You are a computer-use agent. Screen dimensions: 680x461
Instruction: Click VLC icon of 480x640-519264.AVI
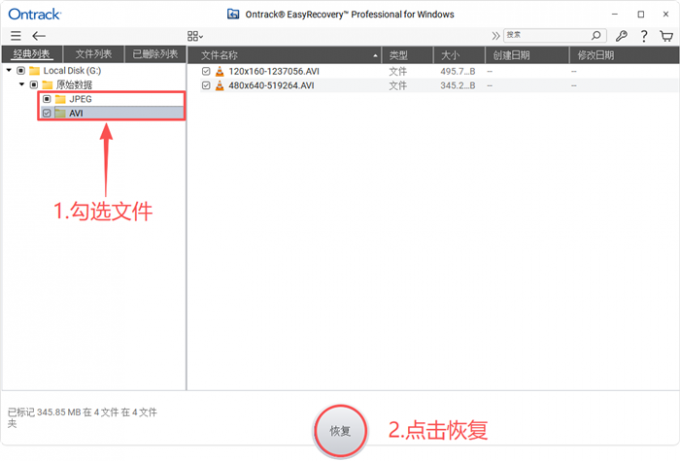click(x=220, y=85)
